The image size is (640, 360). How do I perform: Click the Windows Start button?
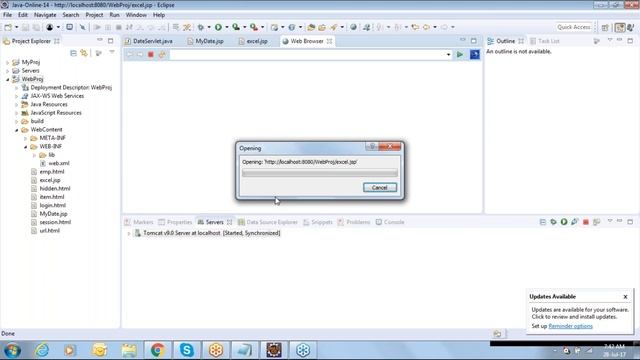tap(12, 350)
